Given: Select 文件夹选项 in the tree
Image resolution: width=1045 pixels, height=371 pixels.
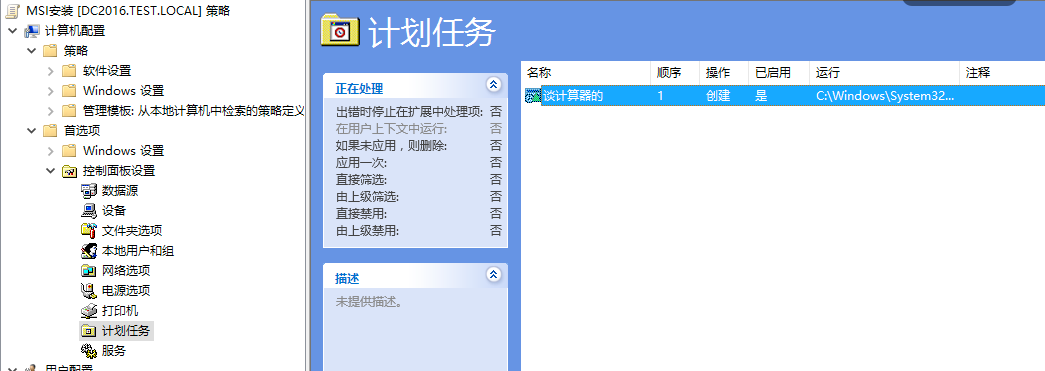Looking at the screenshot, I should (x=132, y=231).
